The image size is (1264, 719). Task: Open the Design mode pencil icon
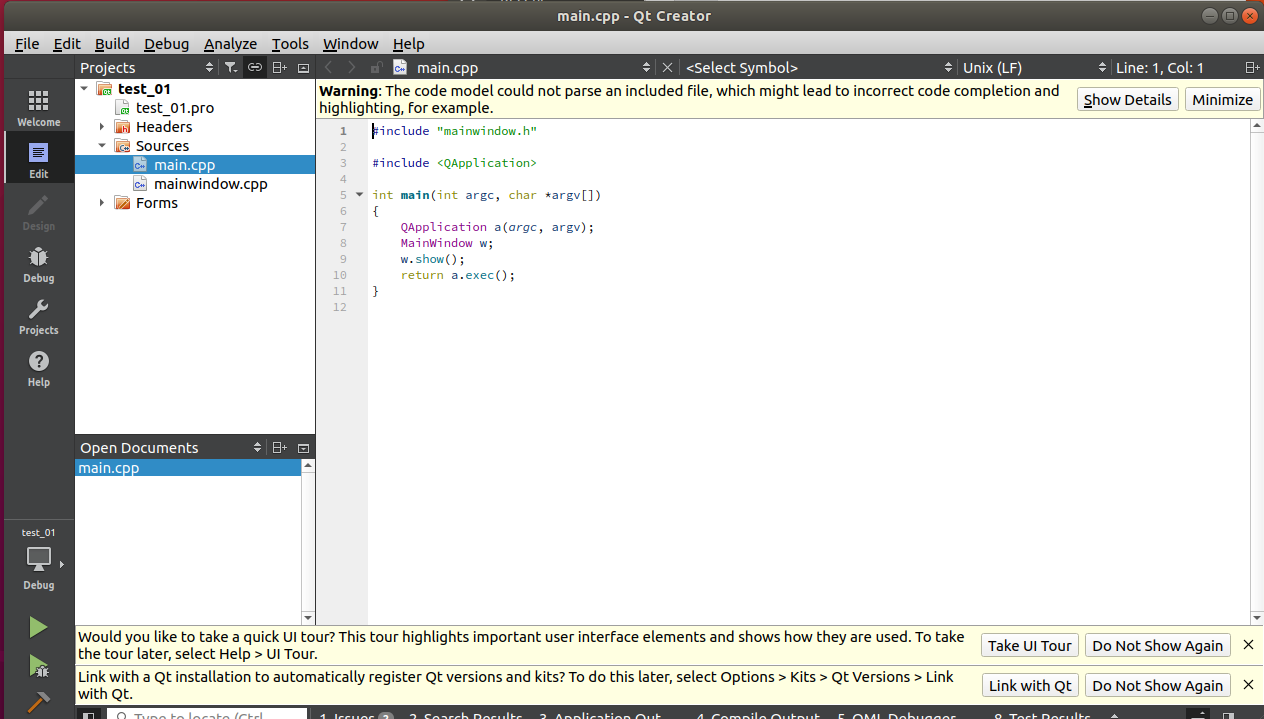coord(38,212)
